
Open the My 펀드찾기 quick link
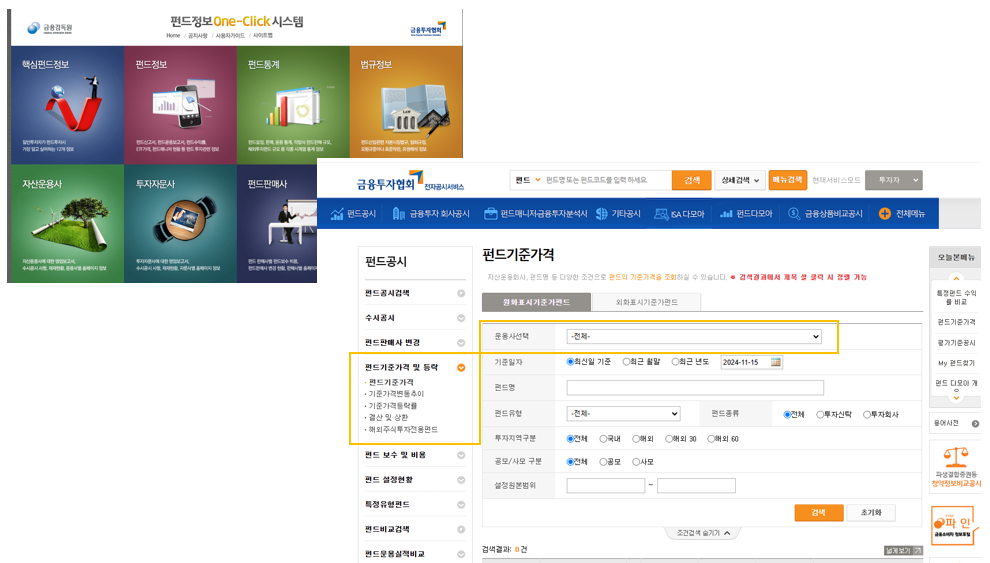pos(956,363)
